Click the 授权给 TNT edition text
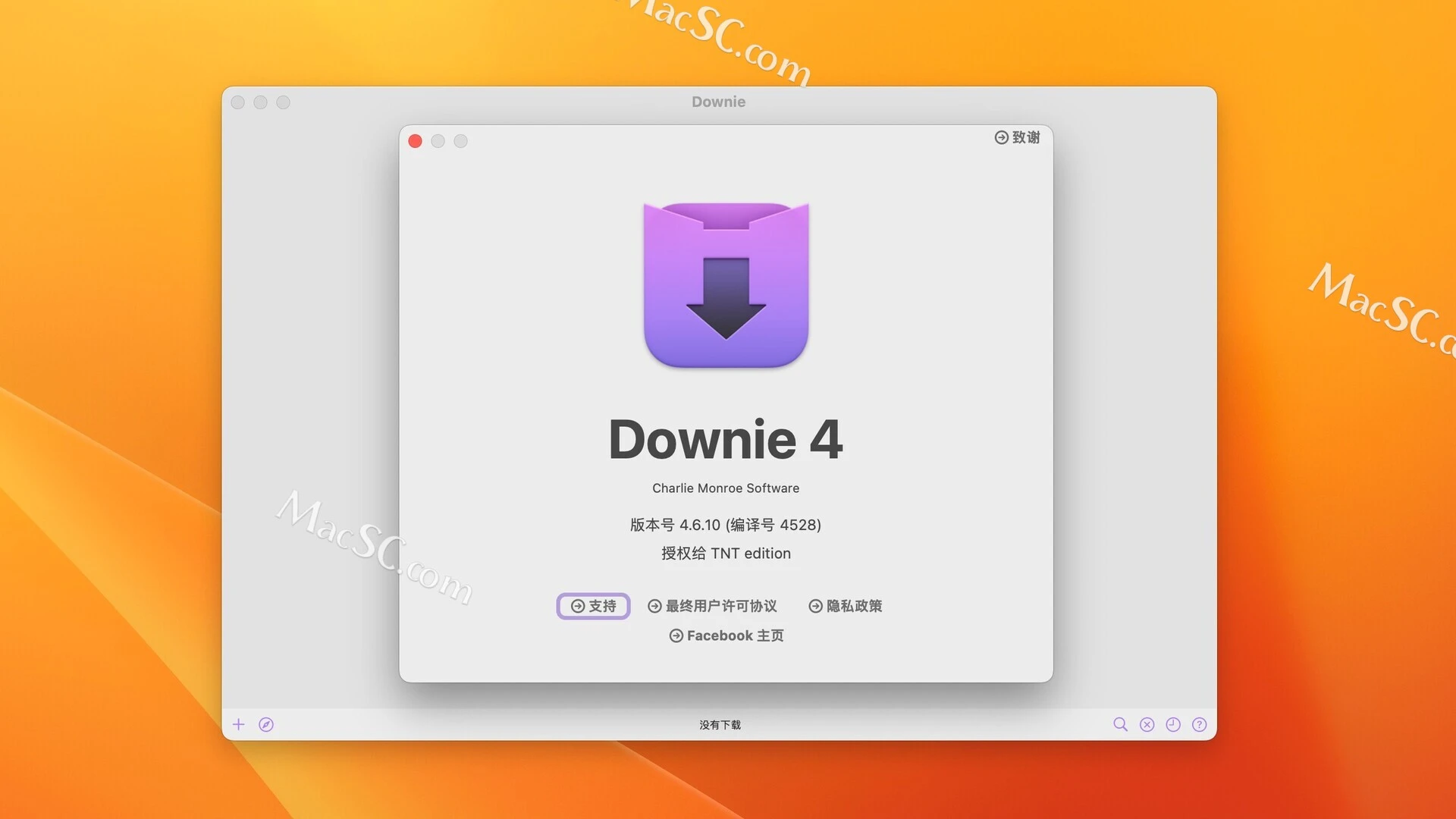The width and height of the screenshot is (1456, 819). point(726,554)
